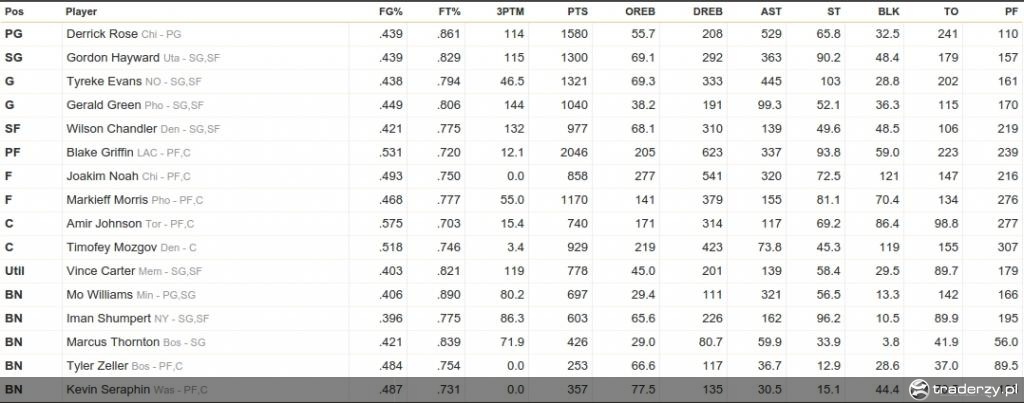Click Kevin Seraphin player name

click(x=108, y=389)
